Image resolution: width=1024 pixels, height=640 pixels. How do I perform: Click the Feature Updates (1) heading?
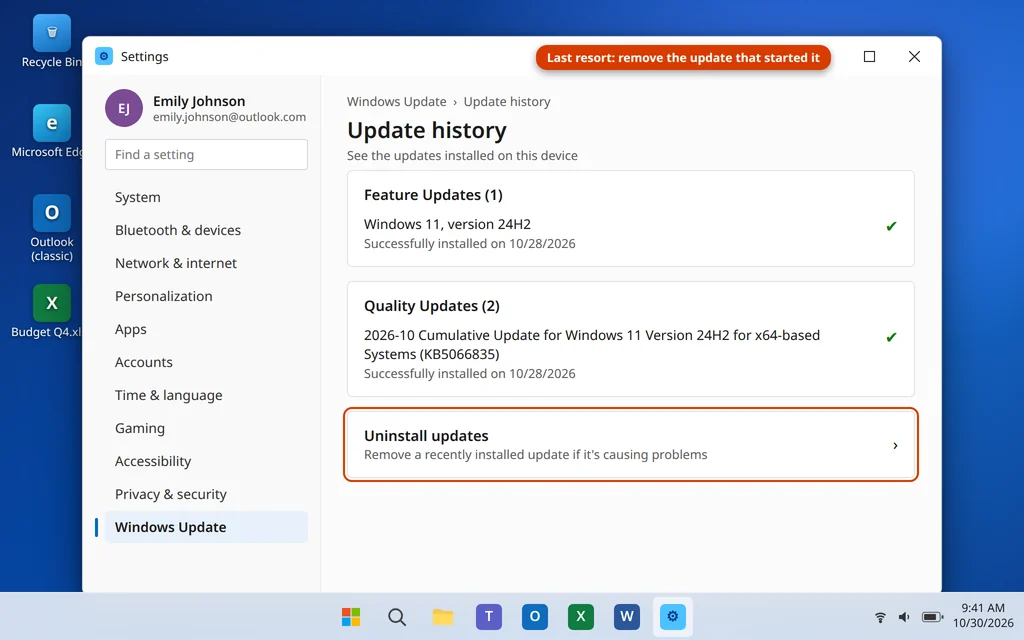433,195
